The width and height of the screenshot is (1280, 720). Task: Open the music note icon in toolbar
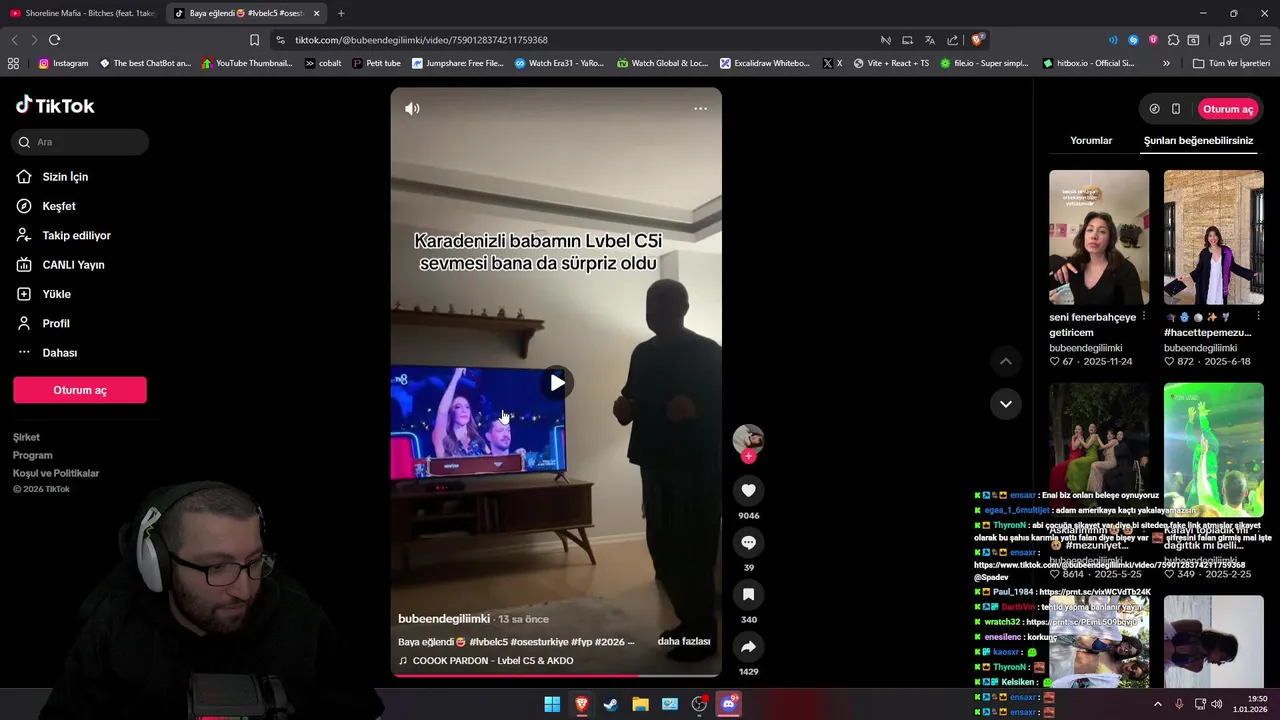(x=1225, y=40)
